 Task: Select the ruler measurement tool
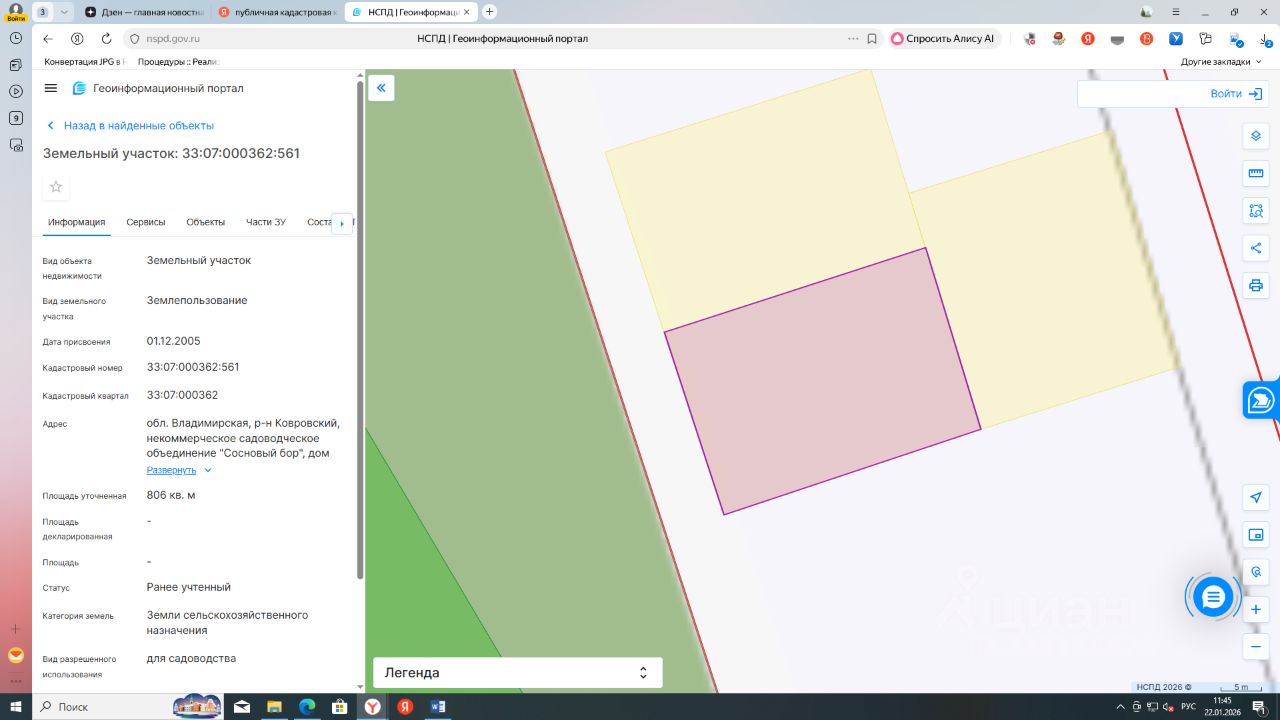[1256, 174]
